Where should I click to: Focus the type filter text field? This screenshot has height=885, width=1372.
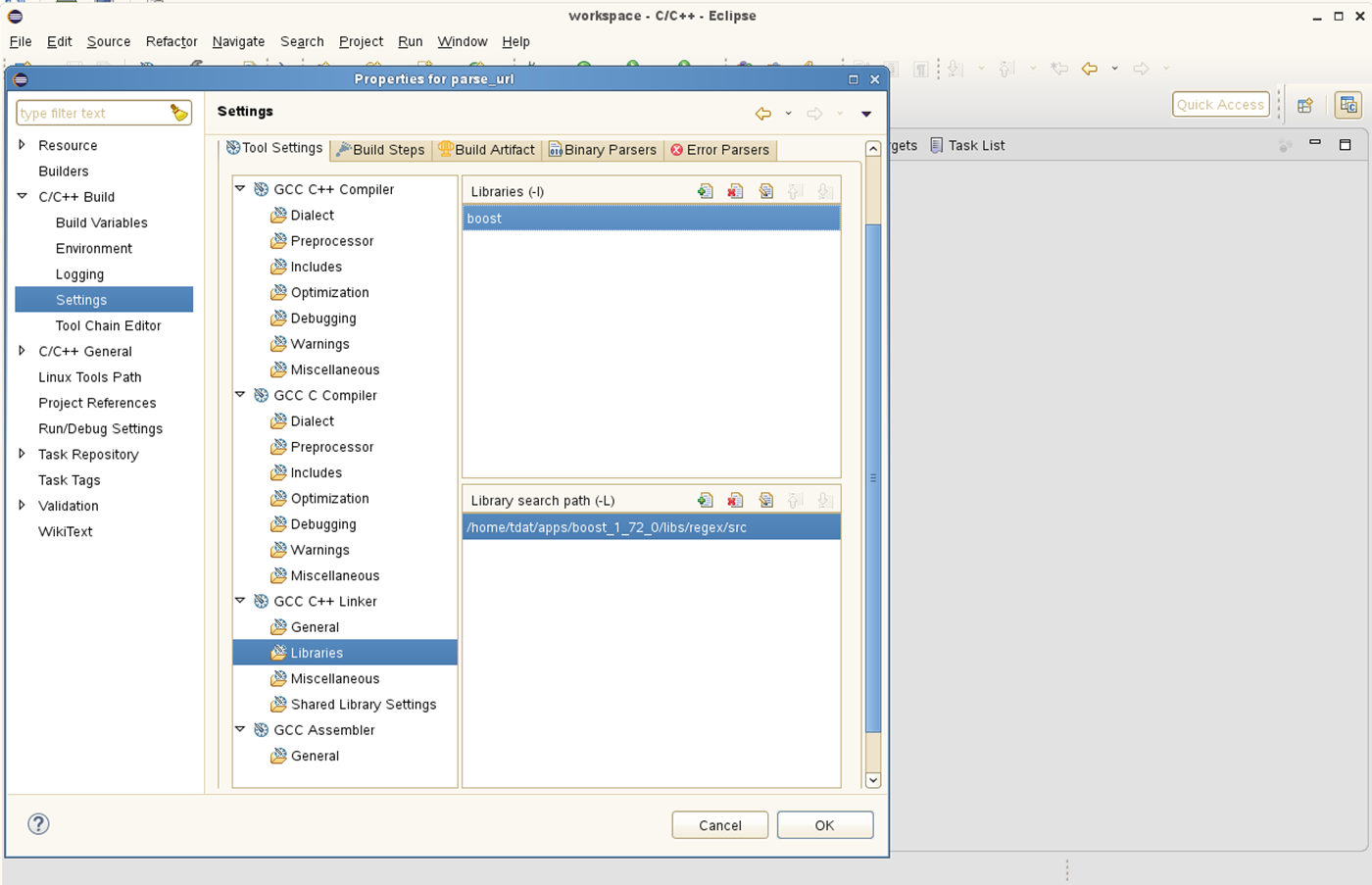[x=92, y=113]
